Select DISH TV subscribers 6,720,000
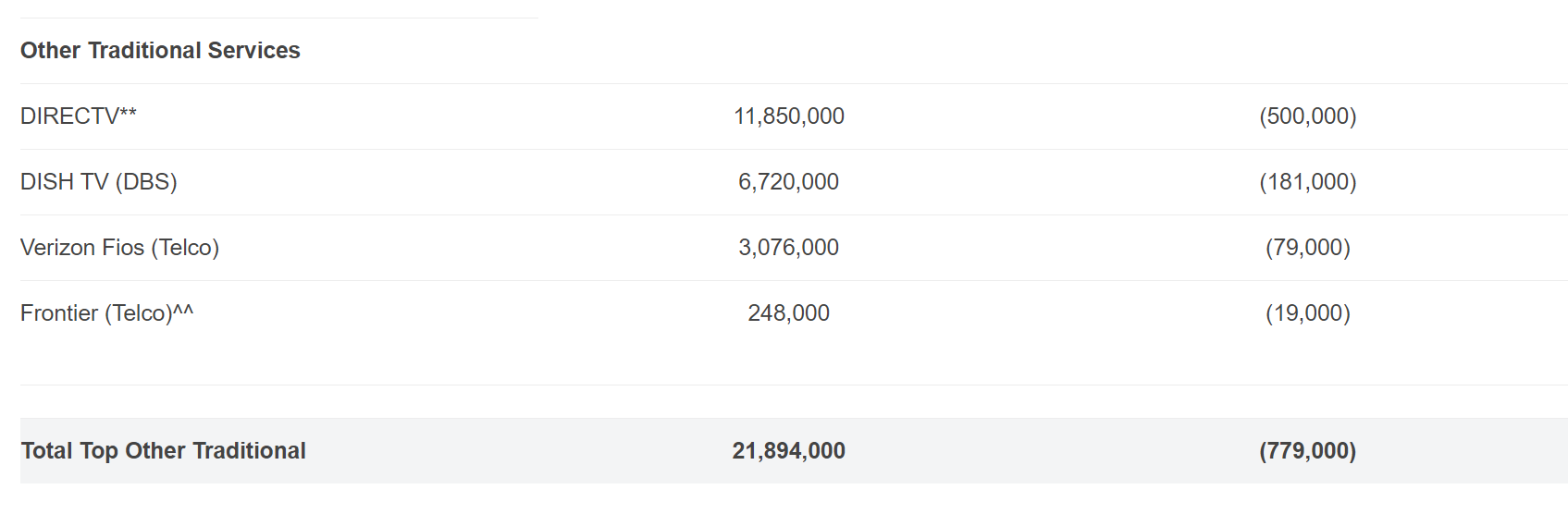Viewport: 1568px width, 514px height. (789, 181)
